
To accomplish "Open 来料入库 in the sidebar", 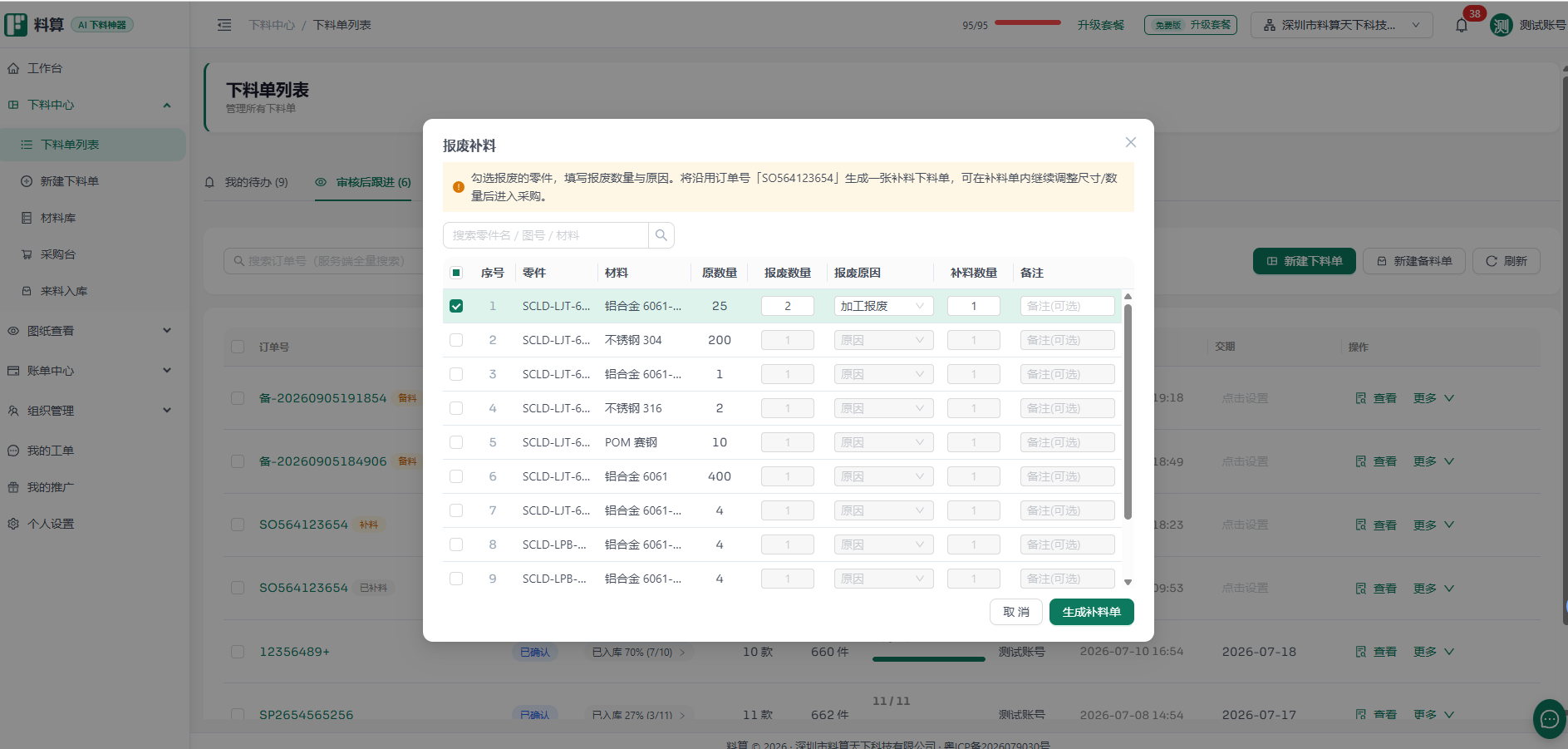I will (64, 291).
